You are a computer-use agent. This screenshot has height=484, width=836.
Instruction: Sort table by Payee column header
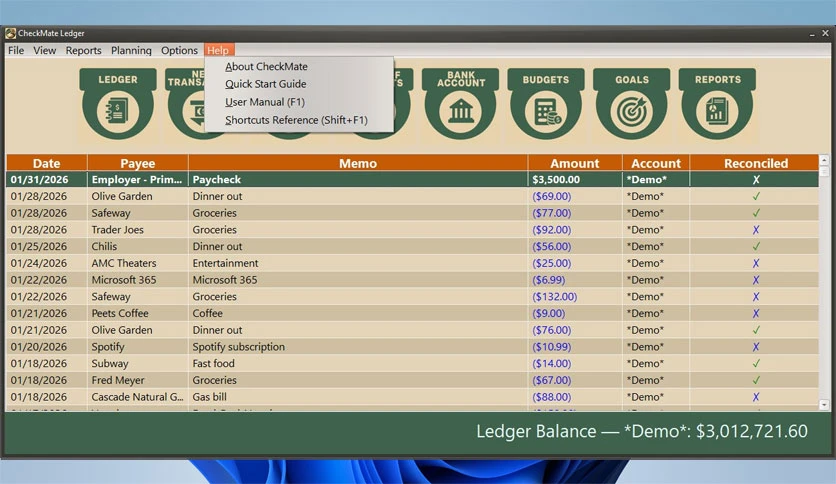pyautogui.click(x=138, y=163)
